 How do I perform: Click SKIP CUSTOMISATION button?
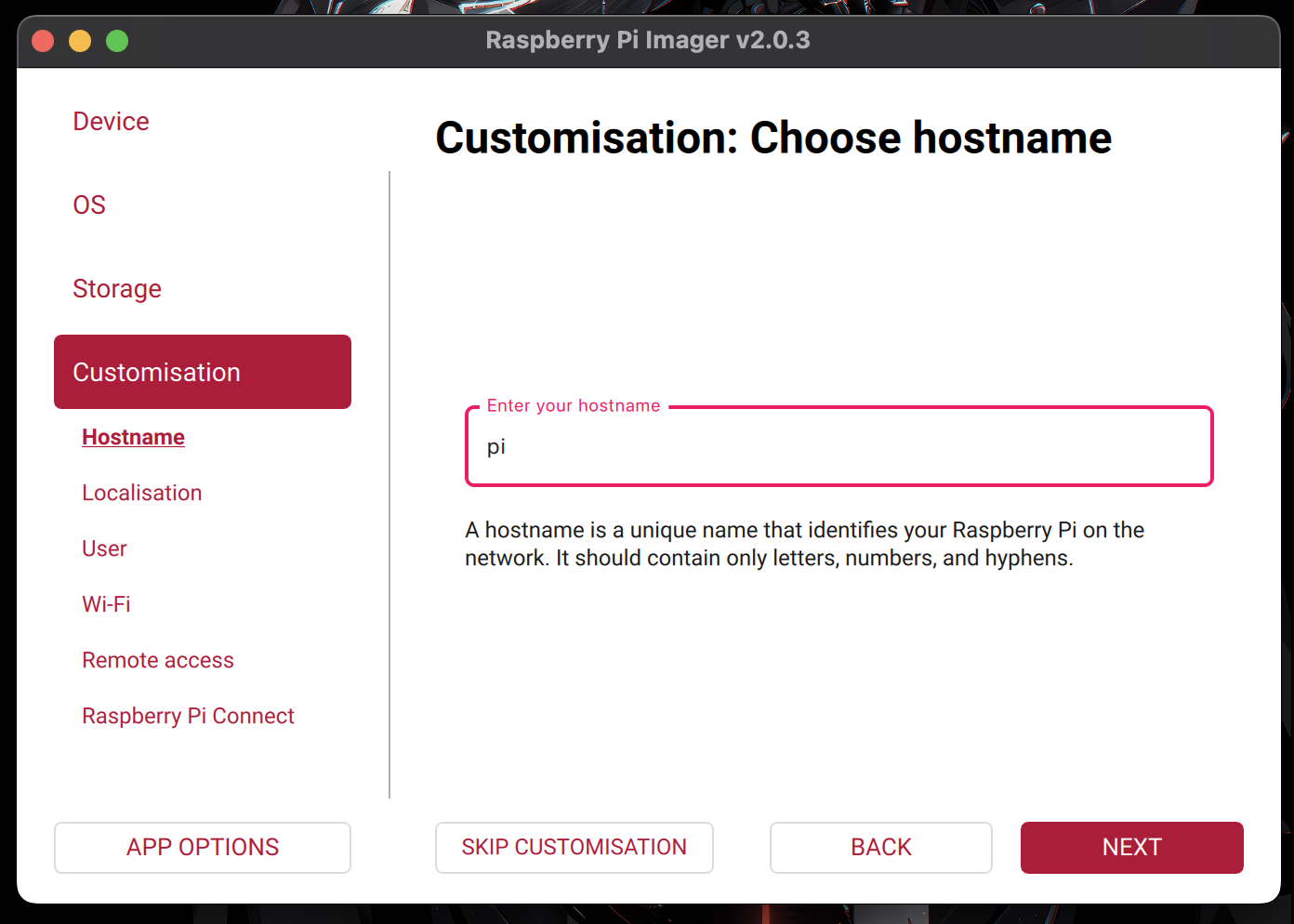pos(574,848)
